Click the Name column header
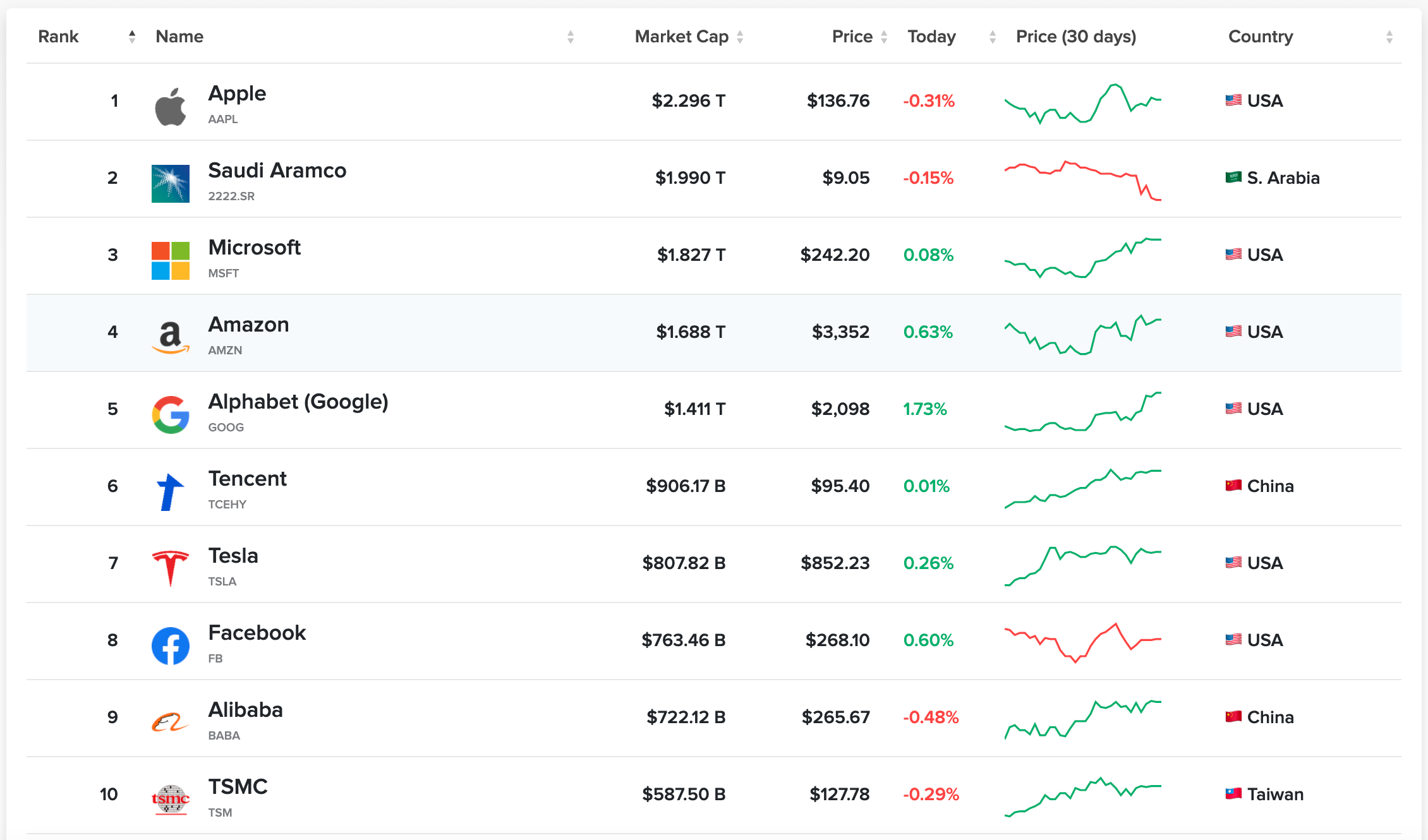The width and height of the screenshot is (1428, 840). click(x=179, y=37)
